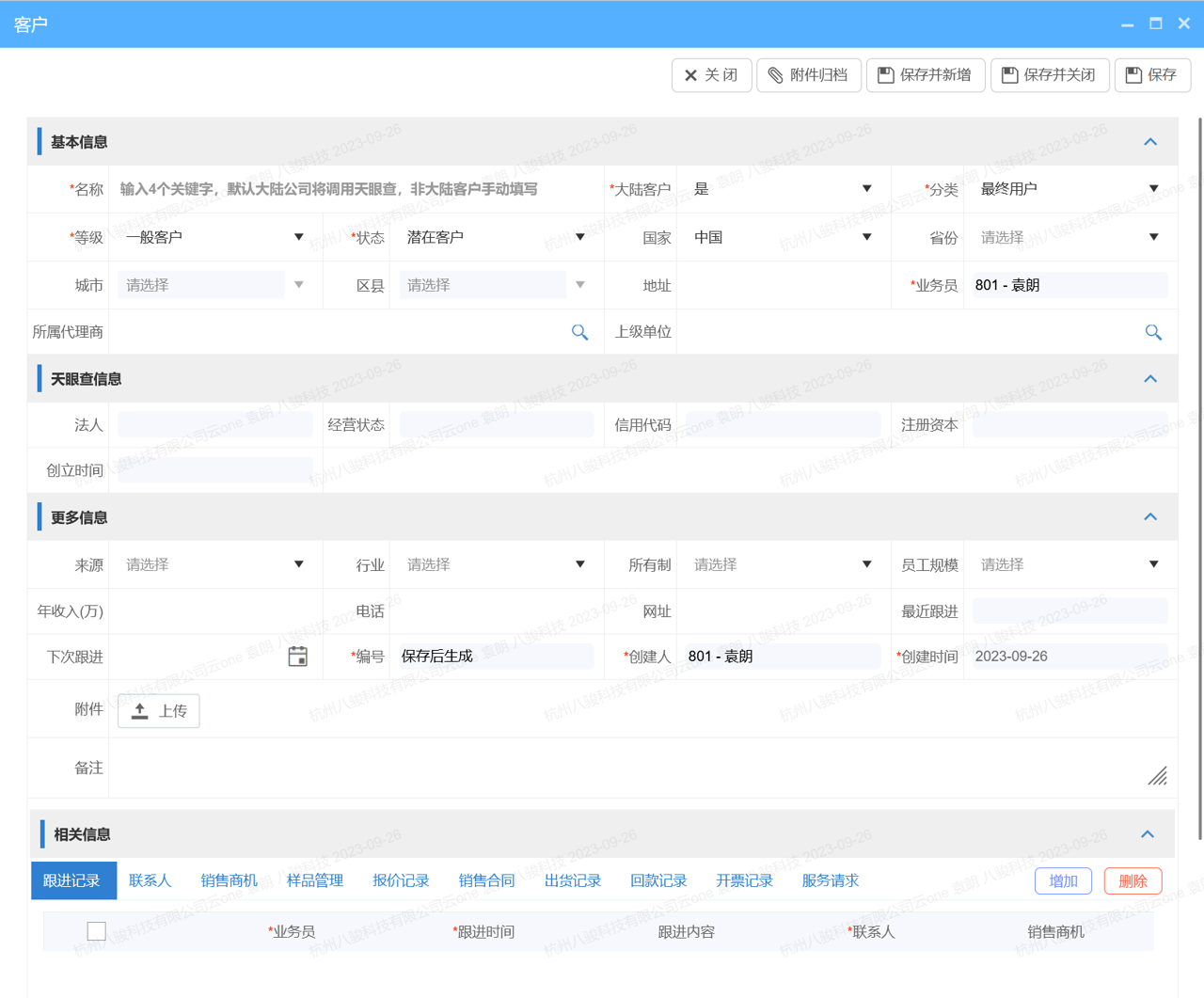The height and width of the screenshot is (998, 1204).
Task: Open the 大陆客户 dropdown
Action: [x=865, y=188]
